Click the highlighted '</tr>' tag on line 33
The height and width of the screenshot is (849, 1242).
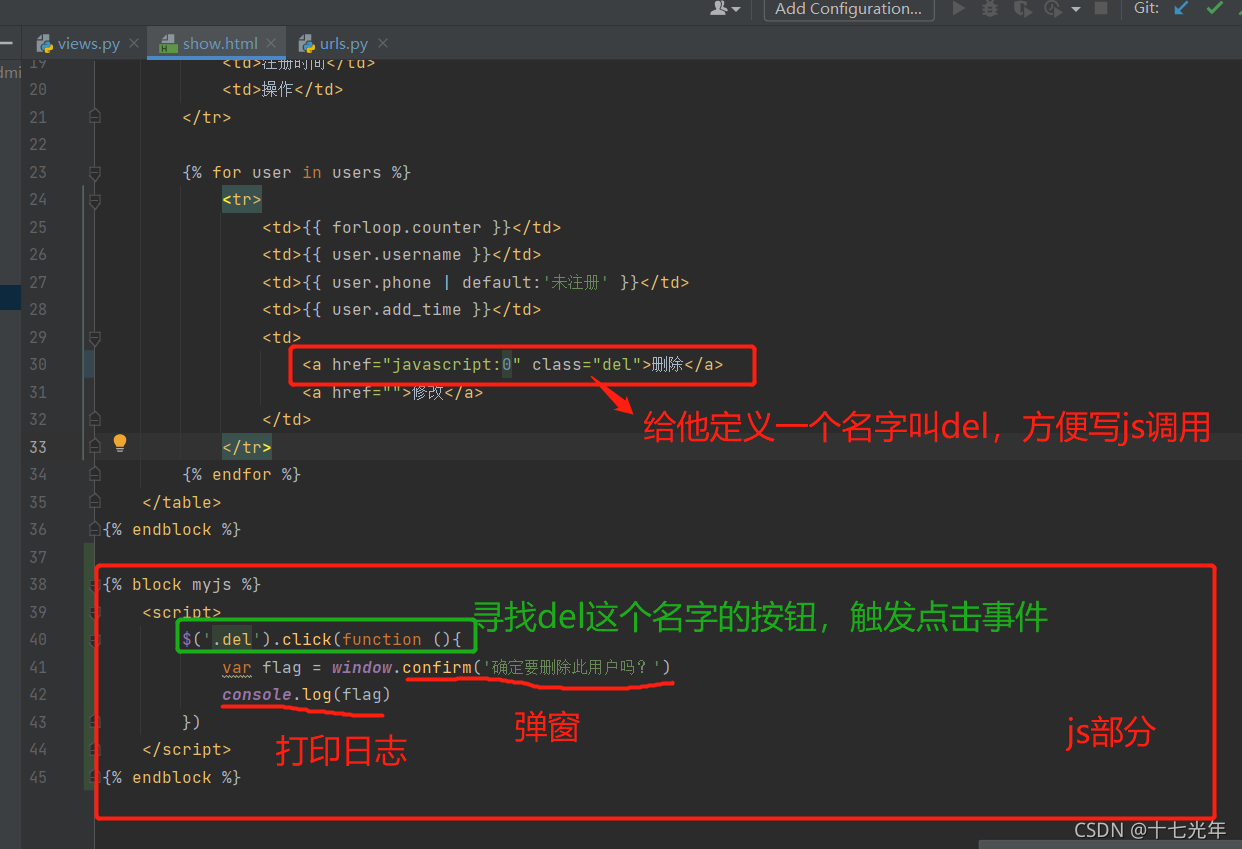[x=247, y=447]
